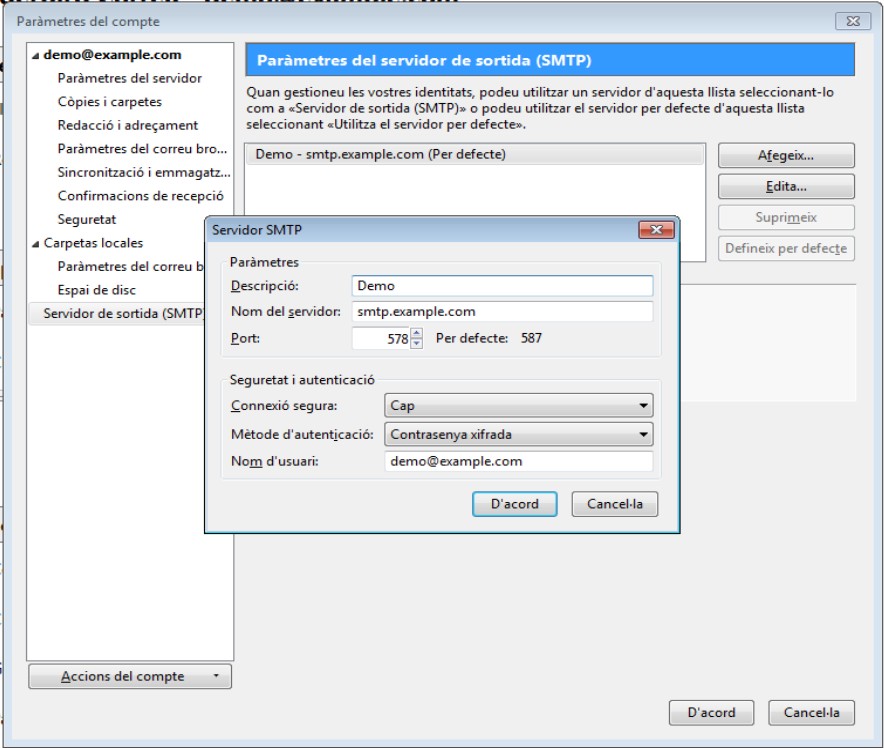Click the Suprimeix button
The height and width of the screenshot is (748, 884).
click(786, 218)
